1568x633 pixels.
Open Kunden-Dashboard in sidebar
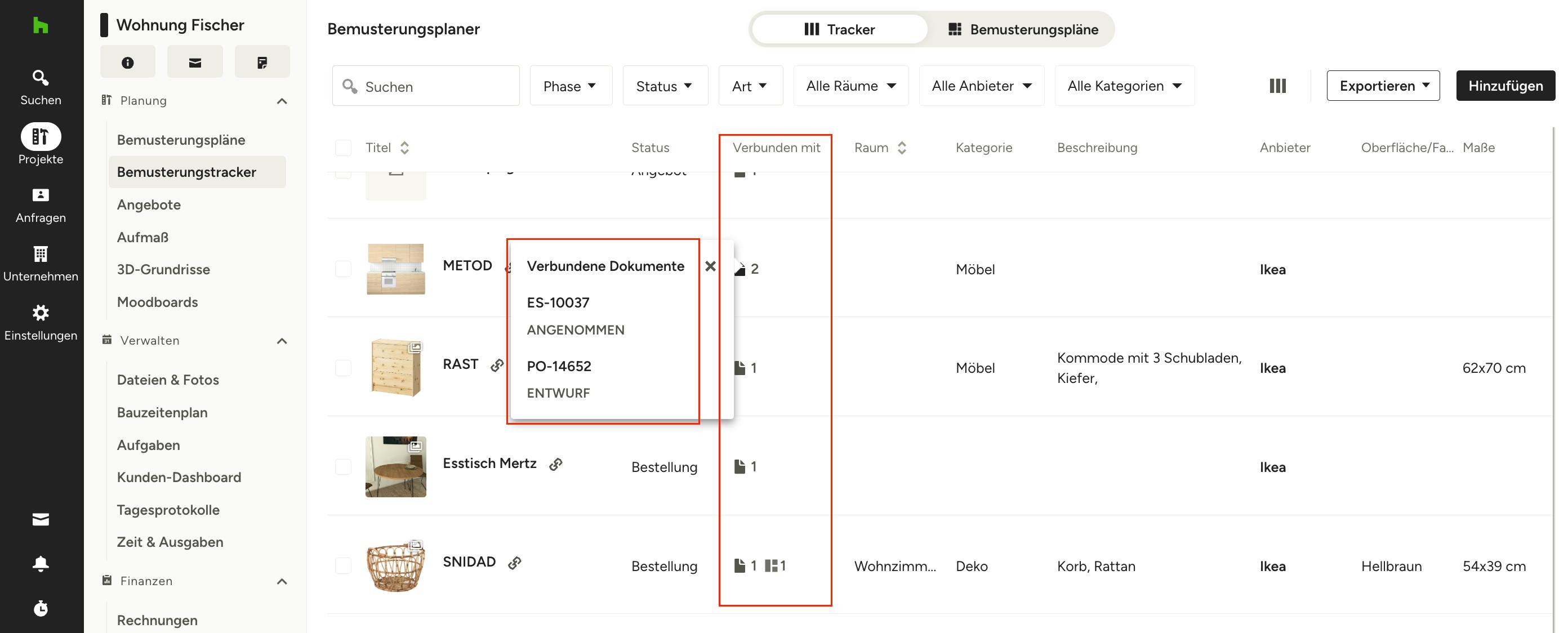(179, 477)
